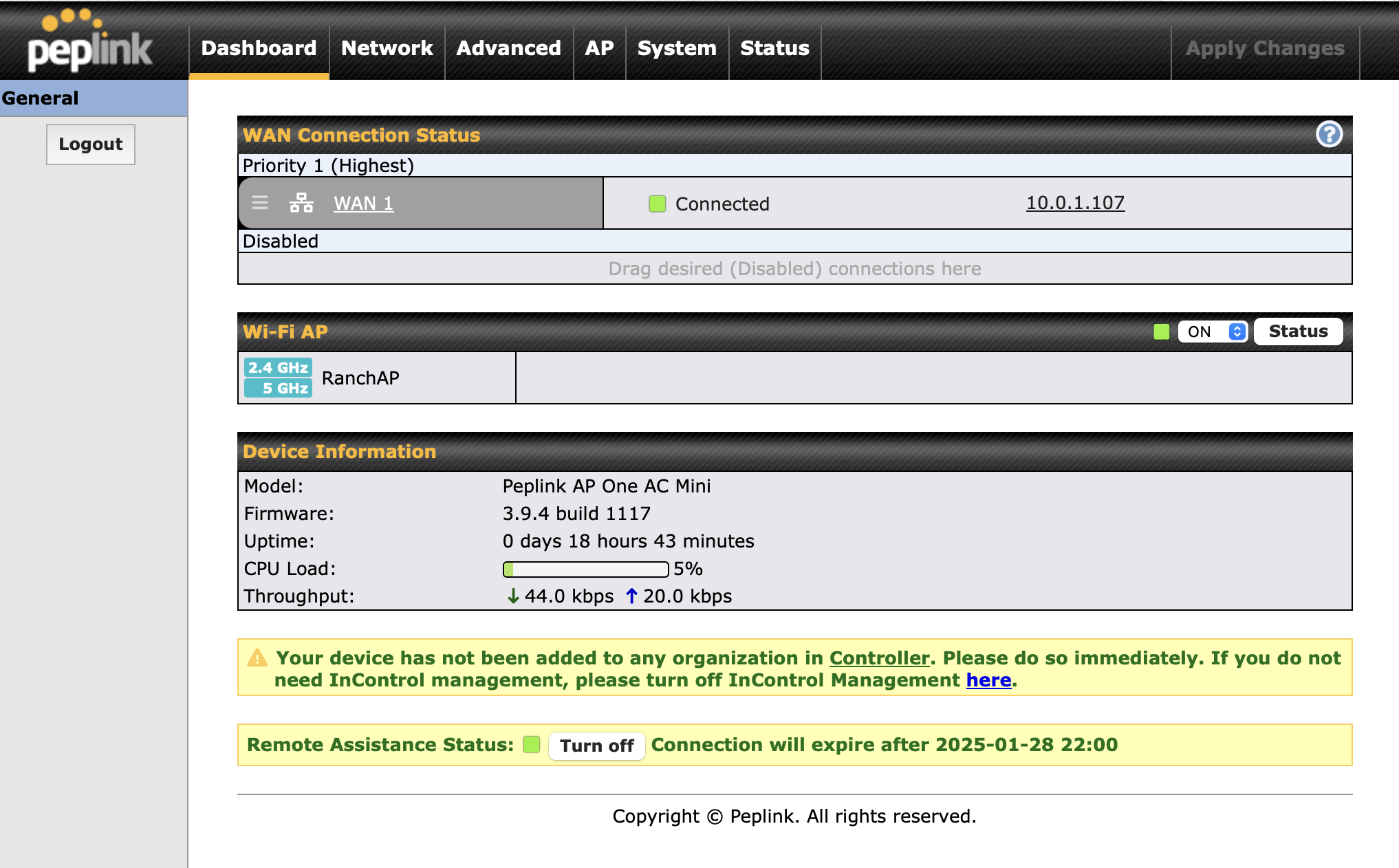1399x868 pixels.
Task: Turn off Remote Assistance
Action: point(596,746)
